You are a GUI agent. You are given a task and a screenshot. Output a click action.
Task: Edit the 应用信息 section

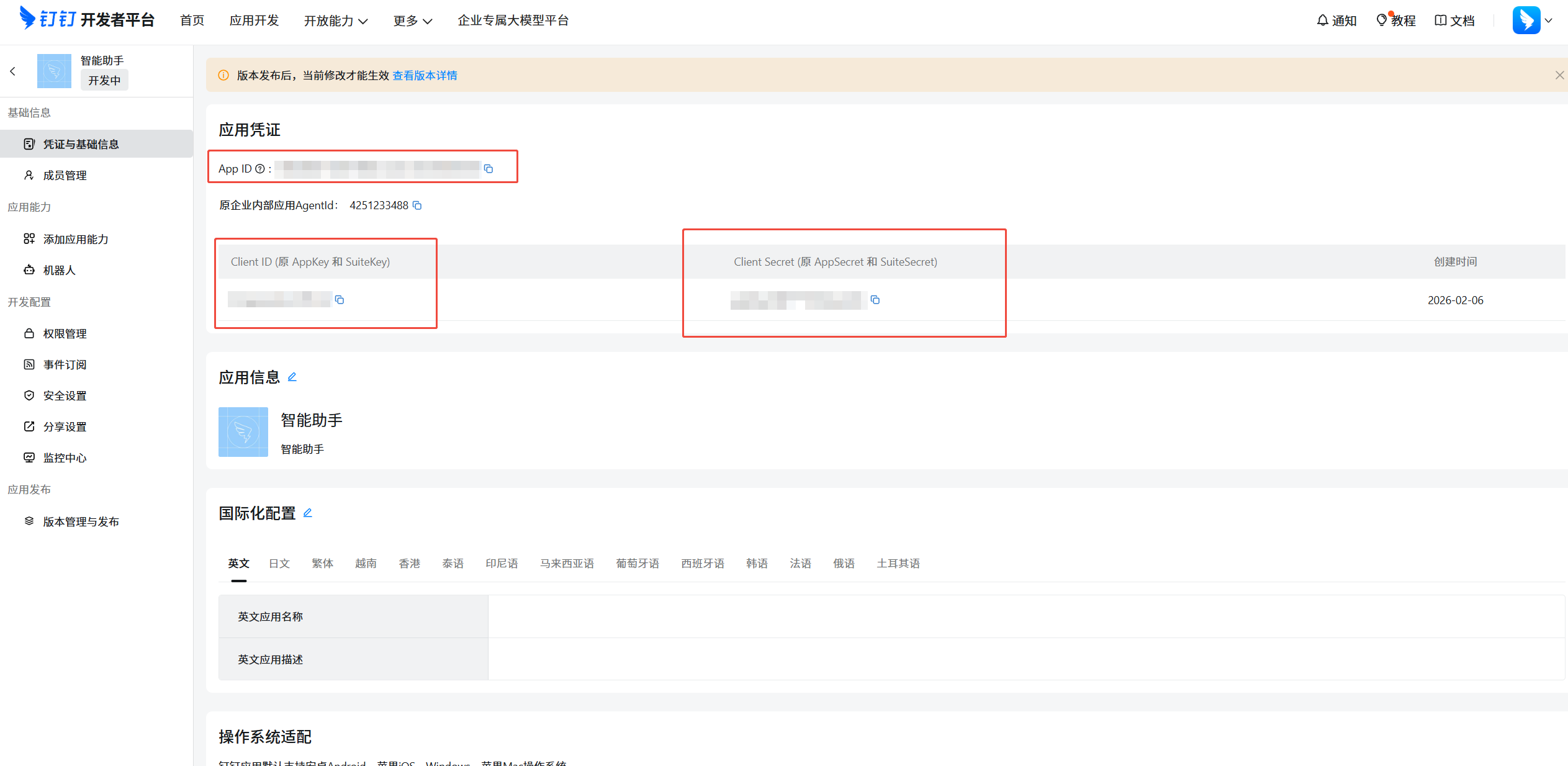point(292,377)
